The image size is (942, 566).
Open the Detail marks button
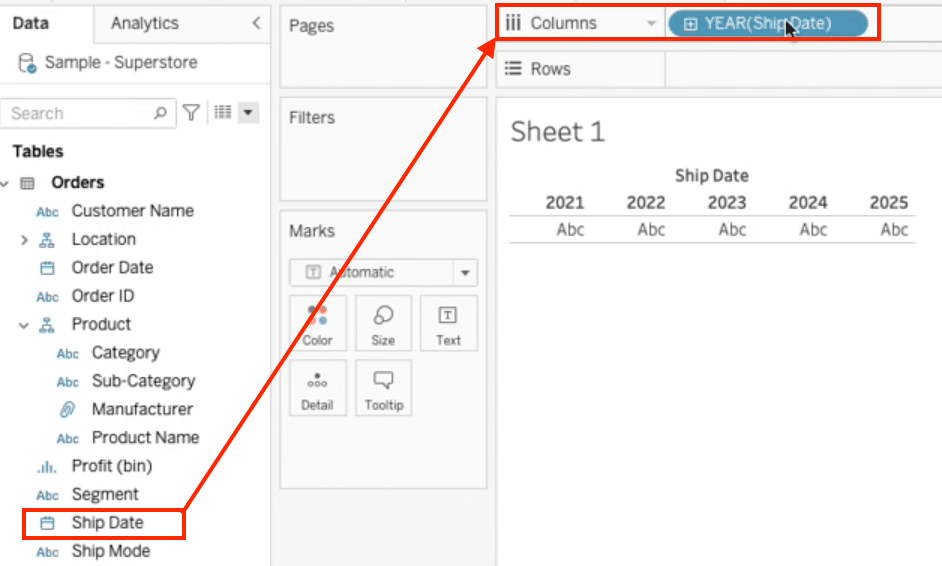coord(317,388)
